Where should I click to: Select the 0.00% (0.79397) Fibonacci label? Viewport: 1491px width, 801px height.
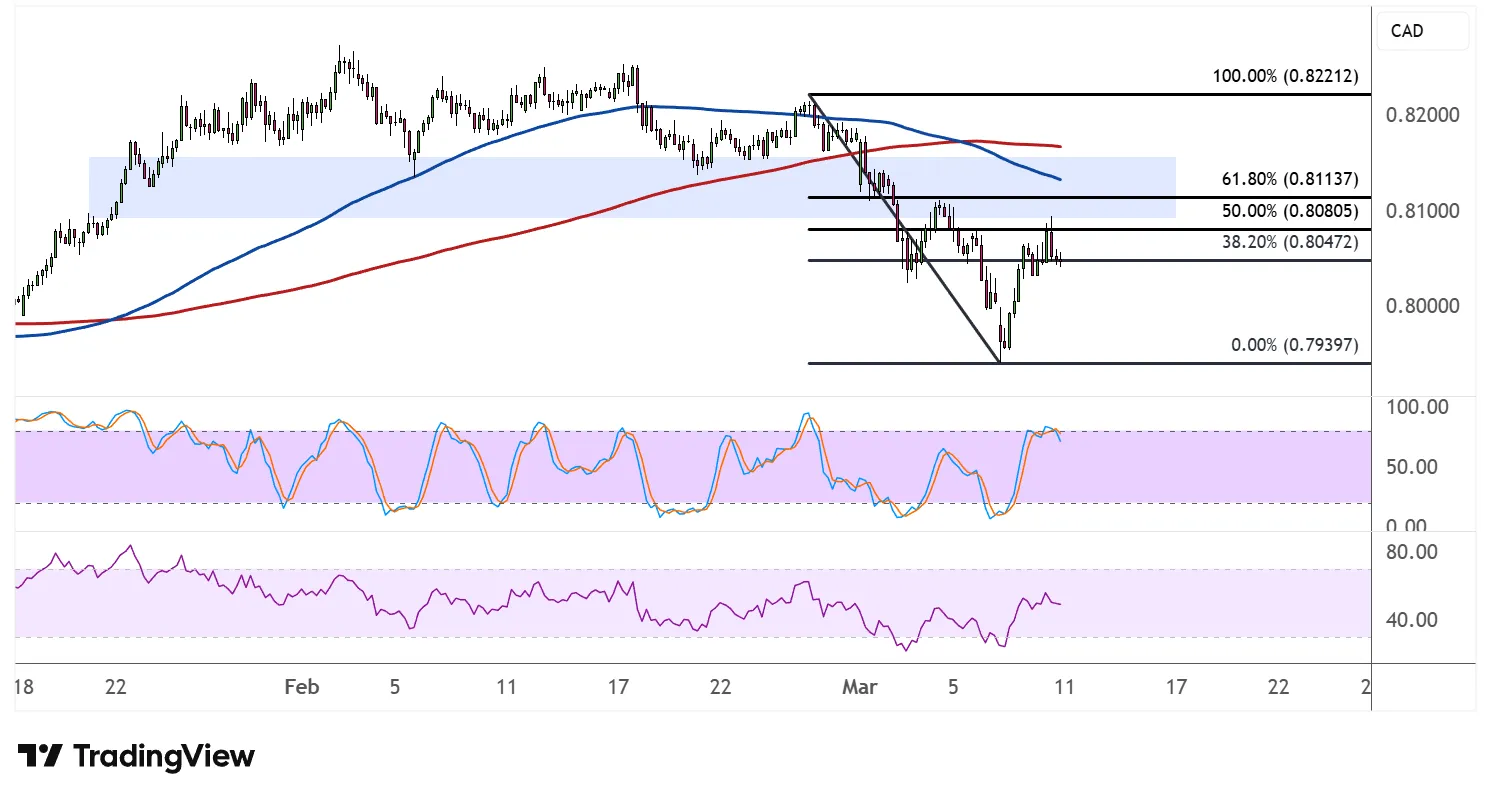coord(1293,345)
